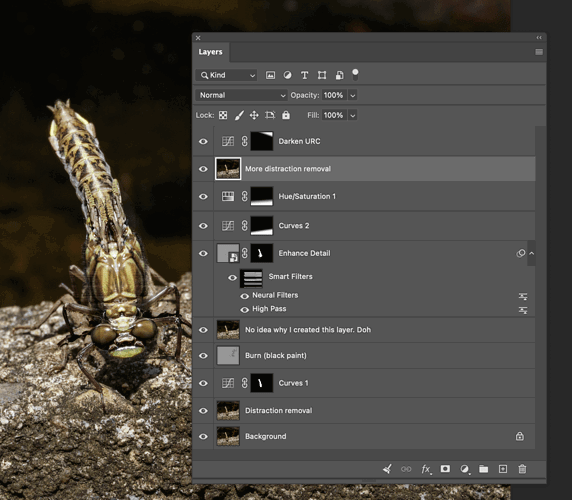The width and height of the screenshot is (572, 500).
Task: Hide the Burn (black paint) layer
Action: click(x=203, y=356)
